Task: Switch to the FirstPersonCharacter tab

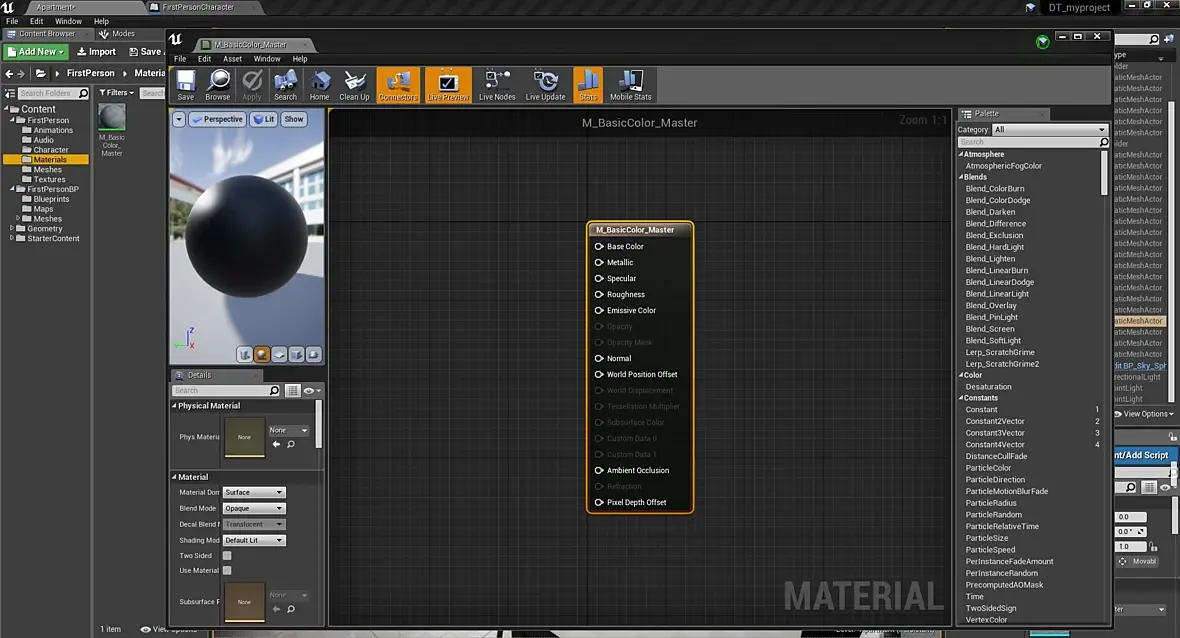Action: click(x=198, y=7)
